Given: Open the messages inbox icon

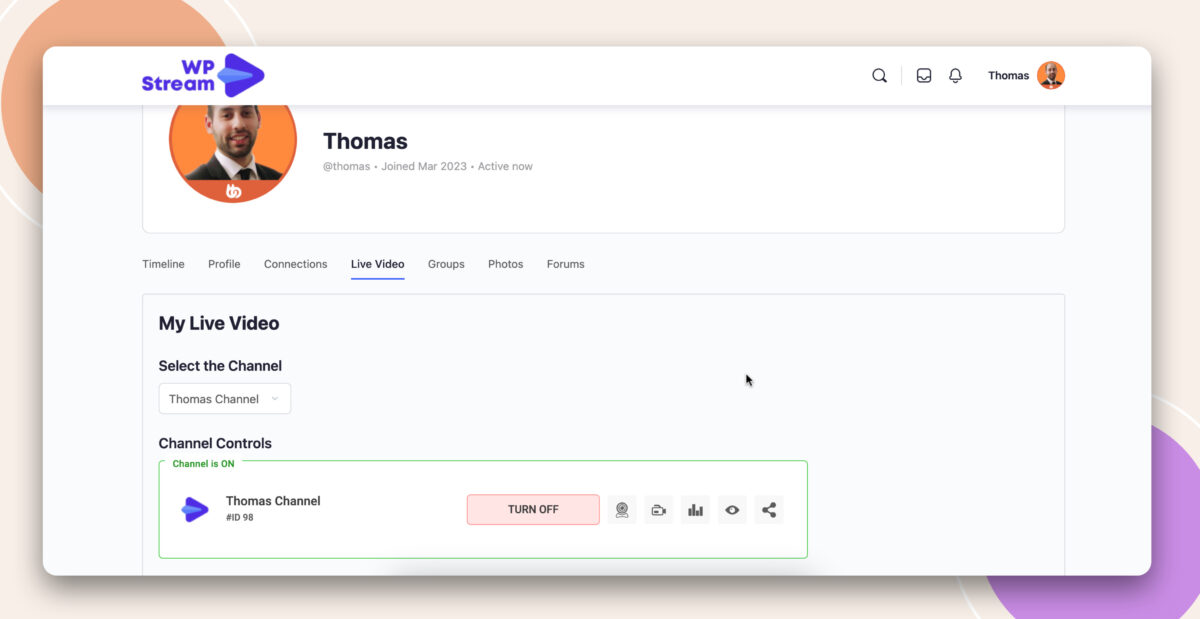Looking at the screenshot, I should (924, 76).
